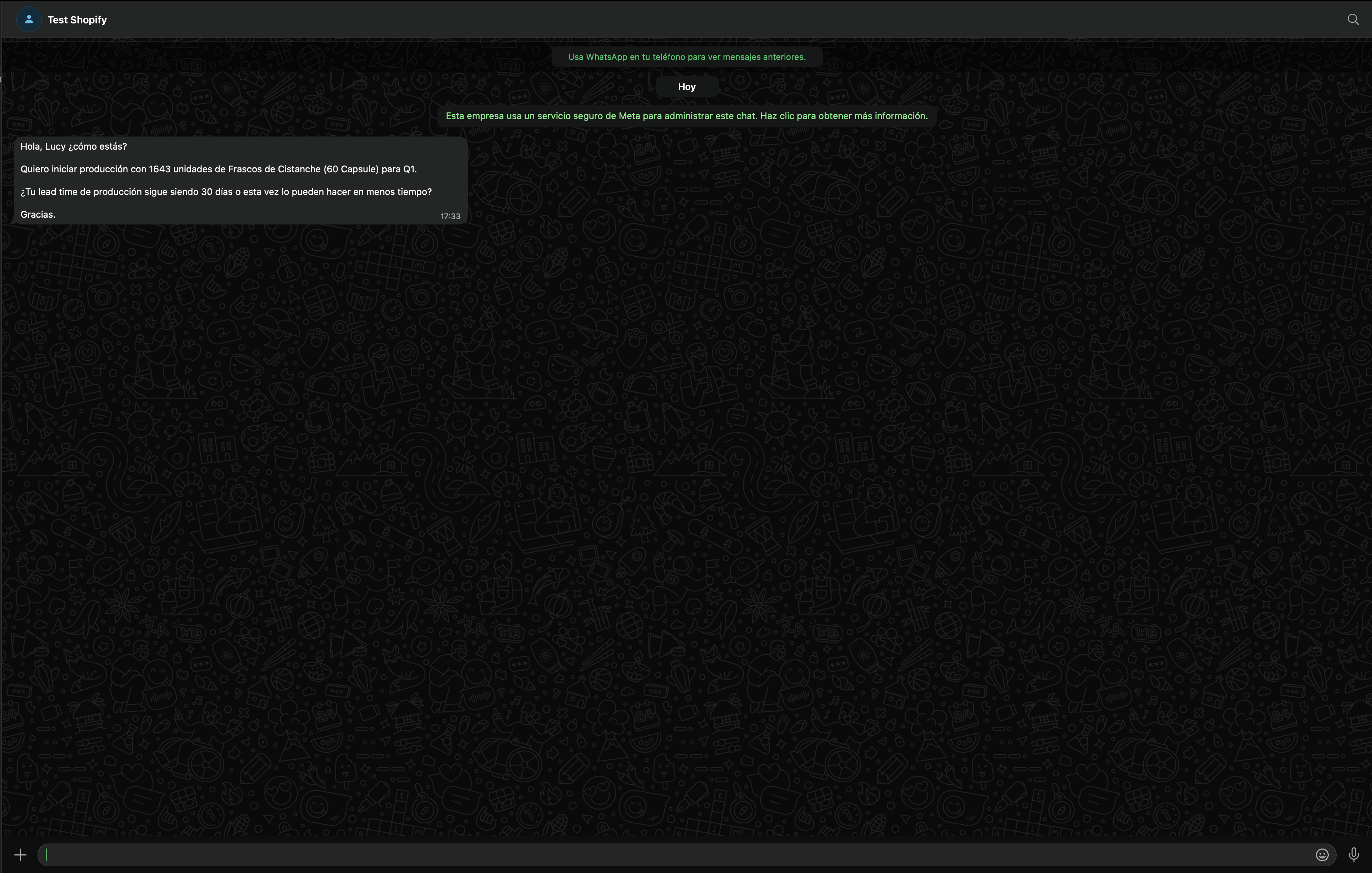Click 'Frascos de Cistanche' in the message

pyautogui.click(x=274, y=169)
